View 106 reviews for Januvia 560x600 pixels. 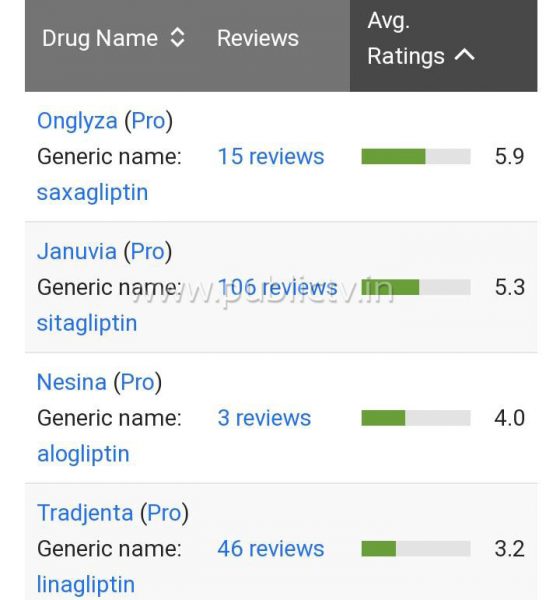(278, 287)
